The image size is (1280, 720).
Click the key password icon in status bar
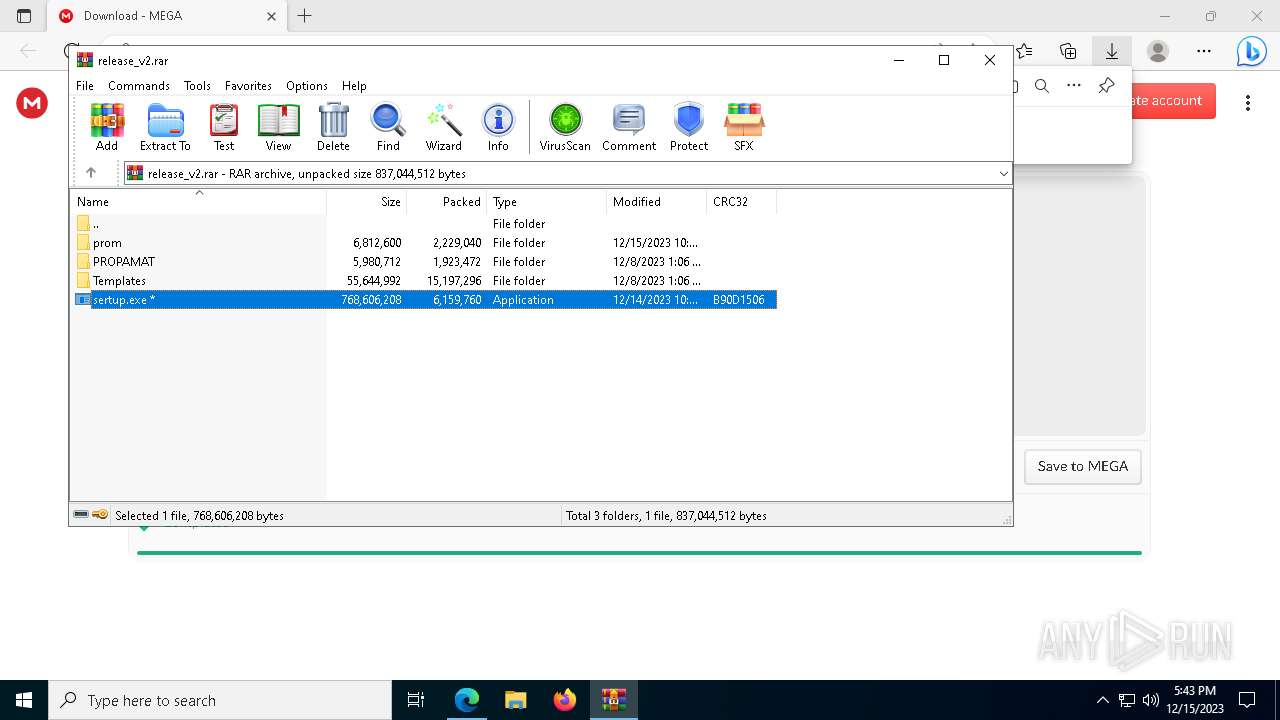[100, 515]
